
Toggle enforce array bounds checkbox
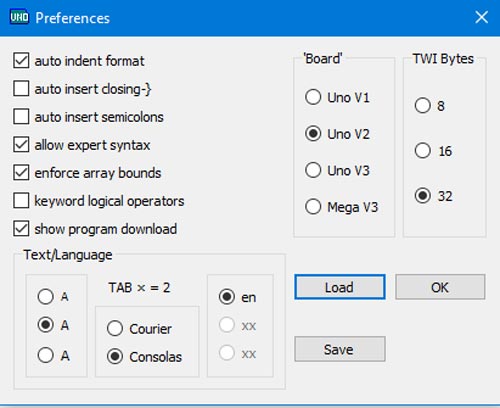coord(21,173)
